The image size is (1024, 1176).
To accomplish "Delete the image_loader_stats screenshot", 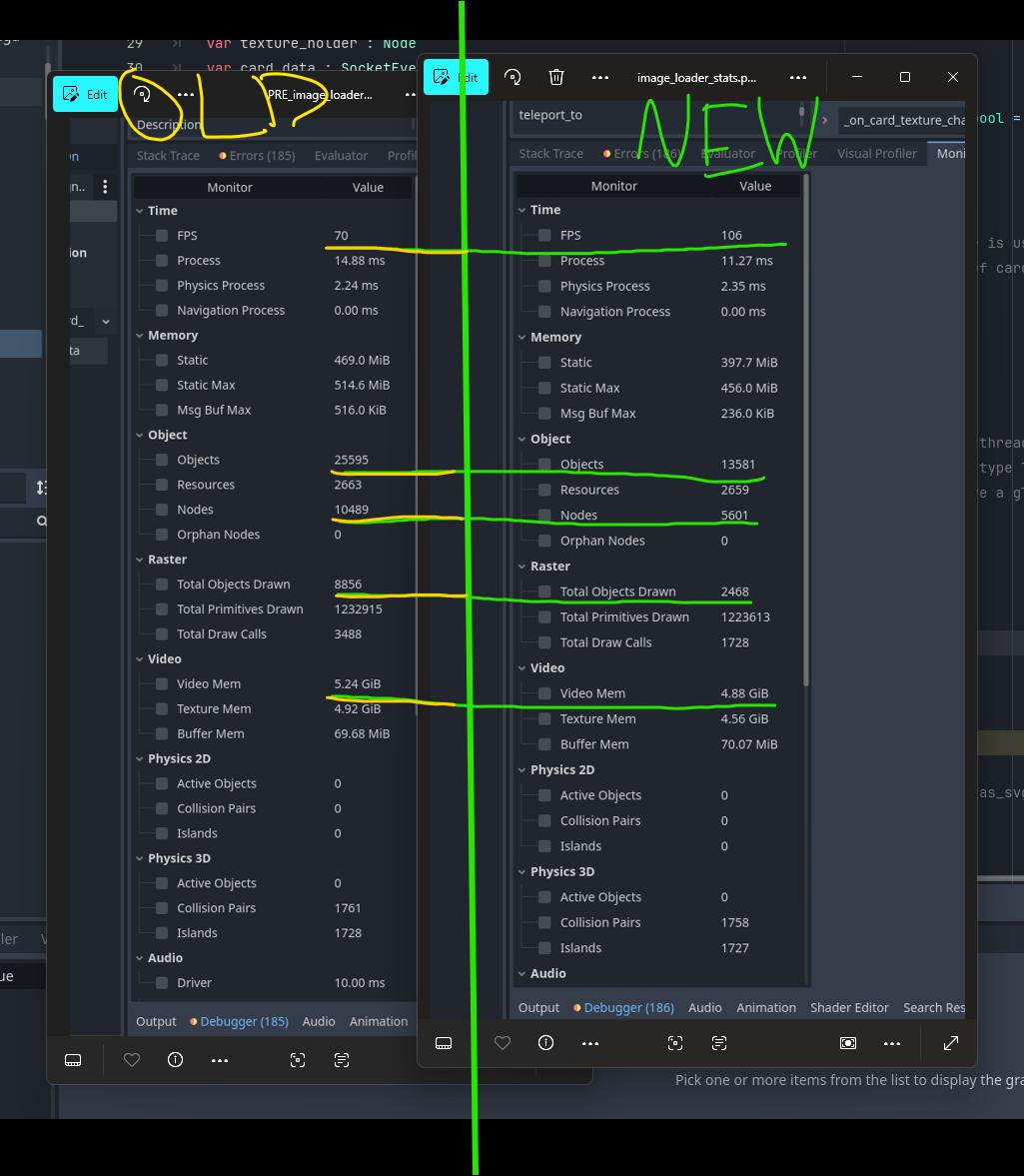I will coord(555,77).
